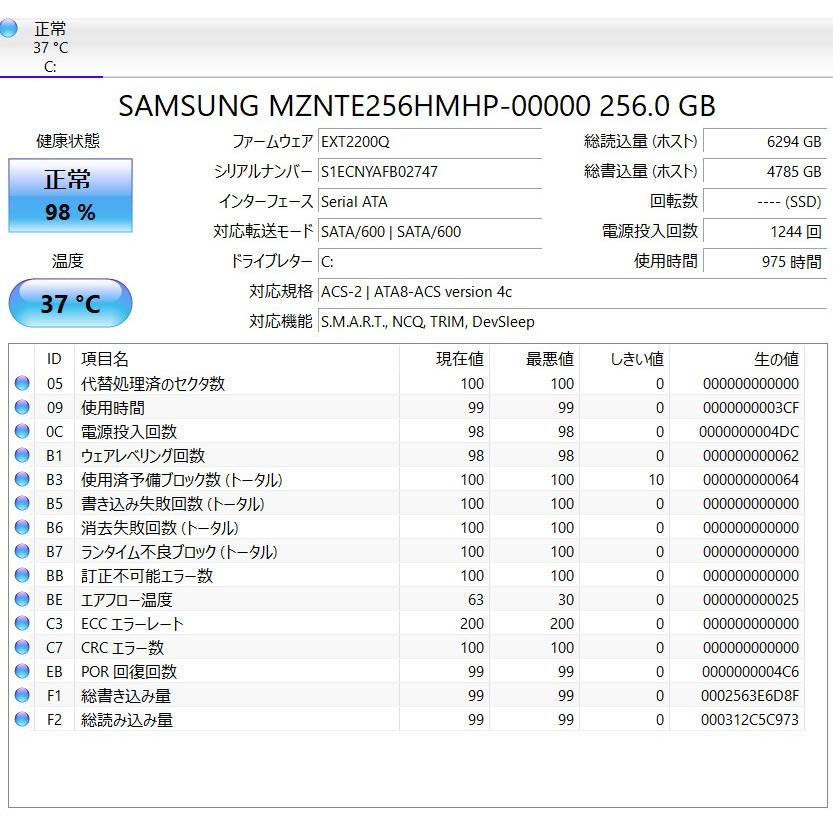The height and width of the screenshot is (833, 833).
Task: Click the ID column header
Action: (54, 359)
